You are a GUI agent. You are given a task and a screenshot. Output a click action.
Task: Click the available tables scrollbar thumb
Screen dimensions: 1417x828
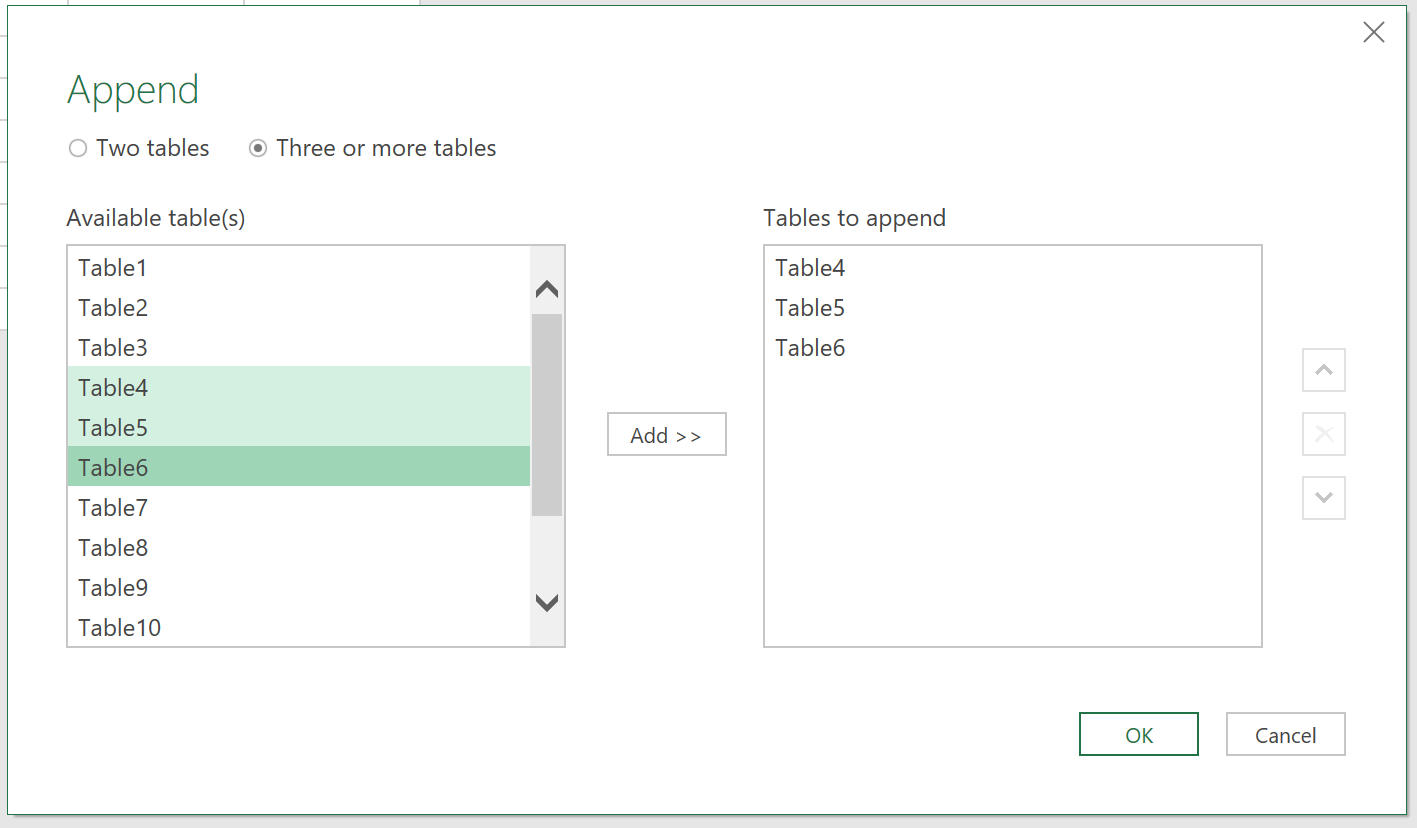547,415
